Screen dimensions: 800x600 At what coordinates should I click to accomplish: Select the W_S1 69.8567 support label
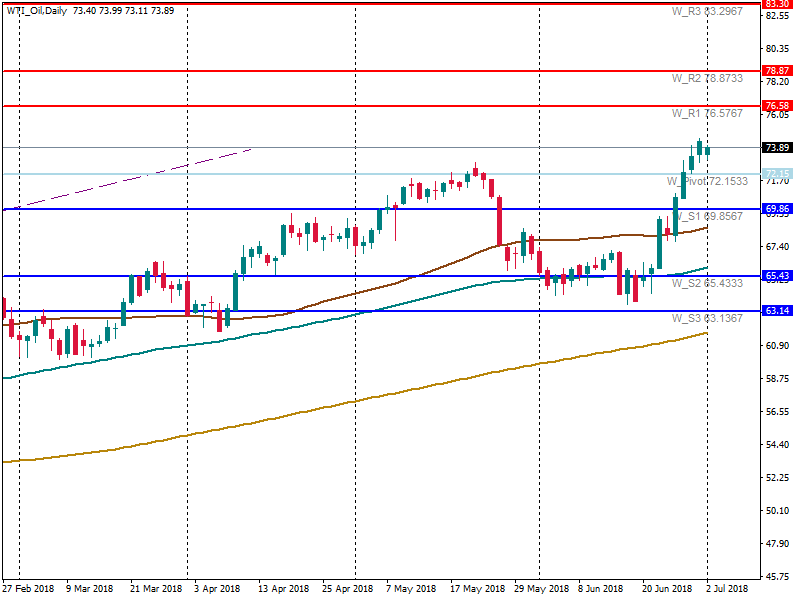707,216
